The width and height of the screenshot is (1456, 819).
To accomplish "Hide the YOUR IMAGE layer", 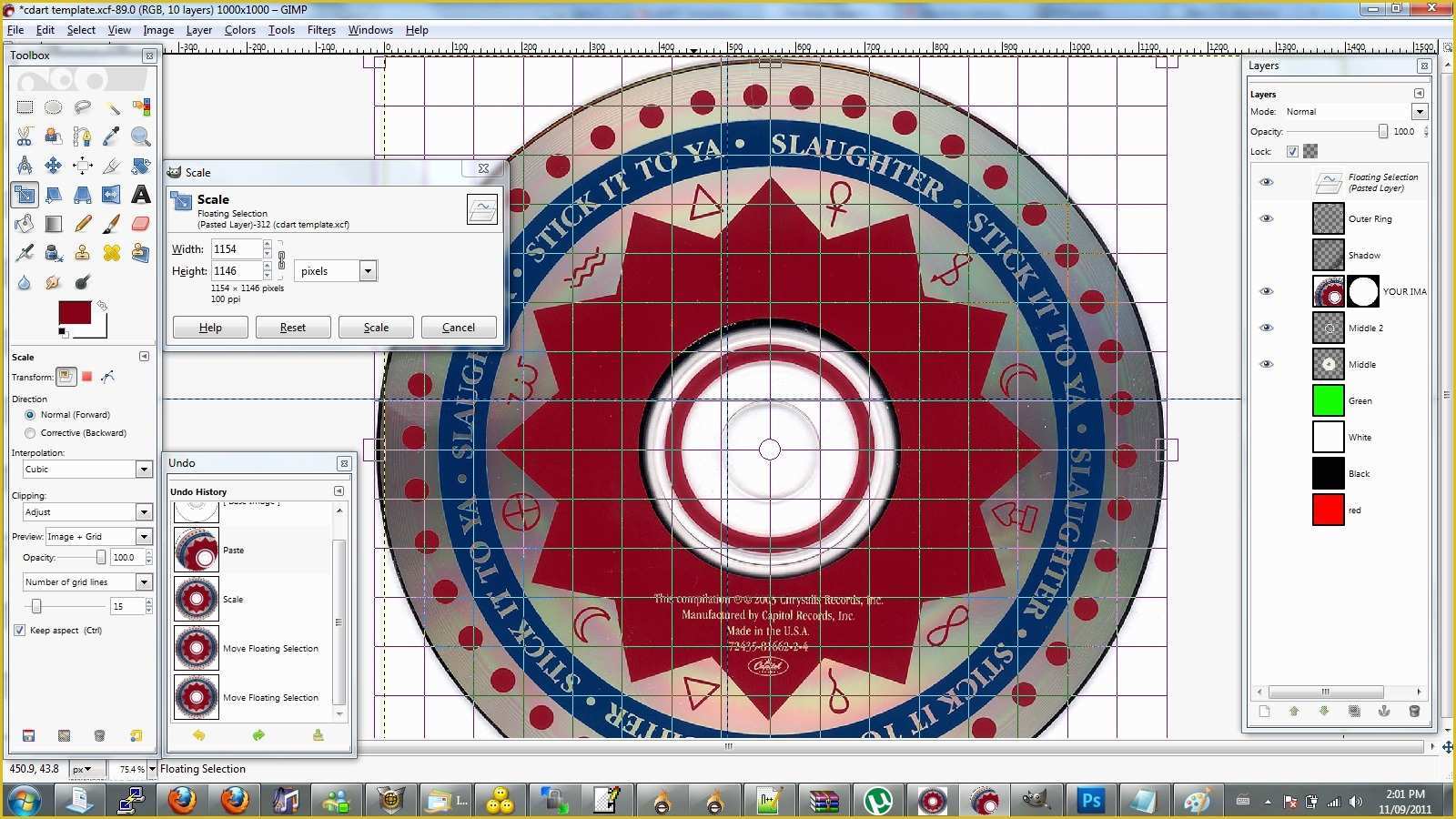I will (1266, 291).
